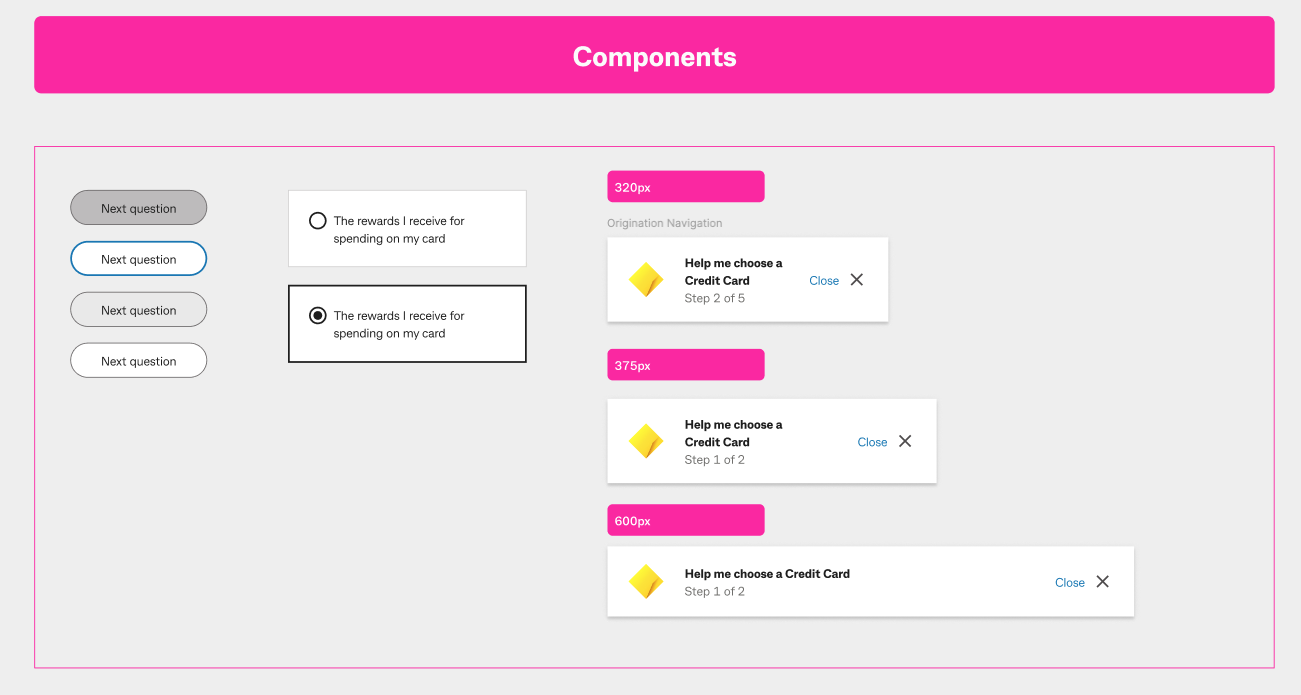
Task: Select the unselected rewards radio button
Action: (318, 221)
